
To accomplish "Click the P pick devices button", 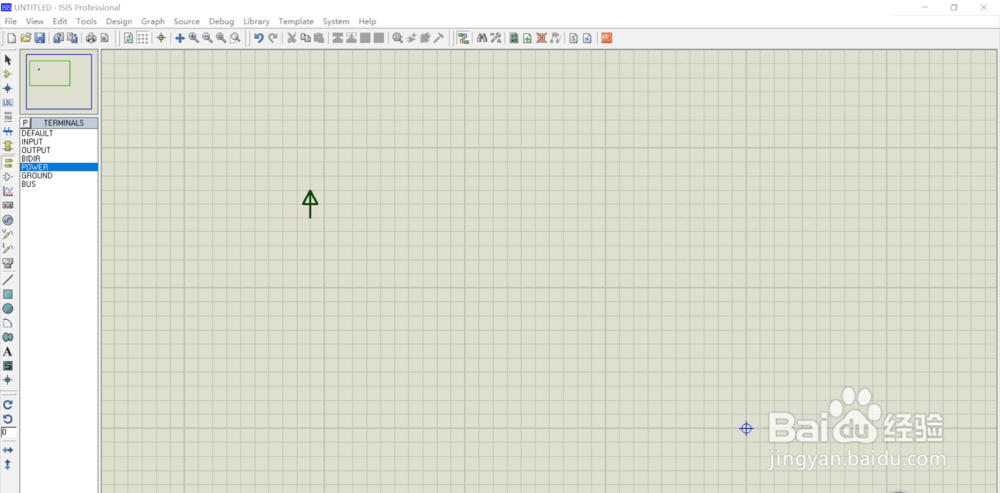I will tap(26, 122).
